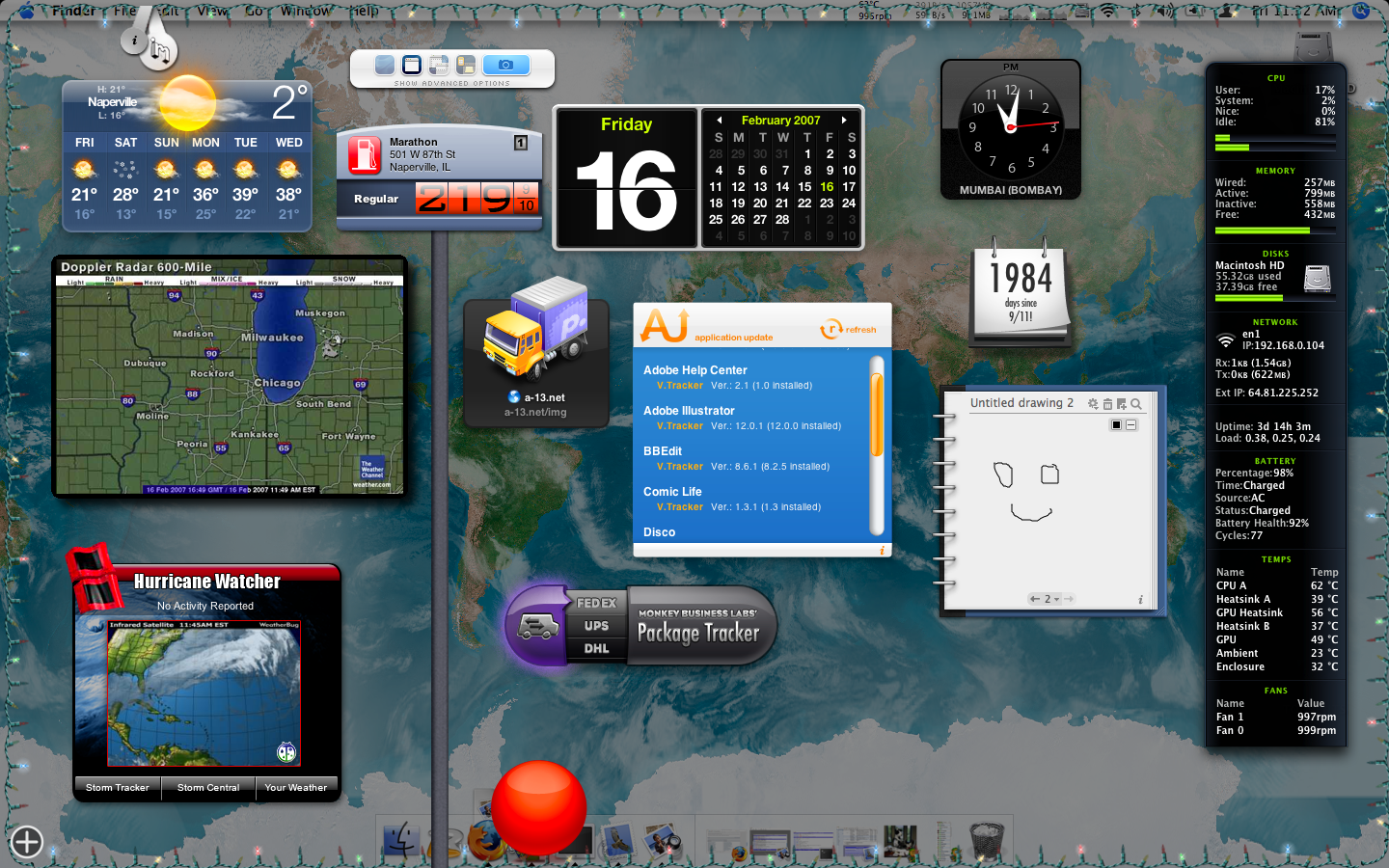Select UPS carrier in Package Tracker
This screenshot has height=868, width=1389.
pyautogui.click(x=596, y=626)
